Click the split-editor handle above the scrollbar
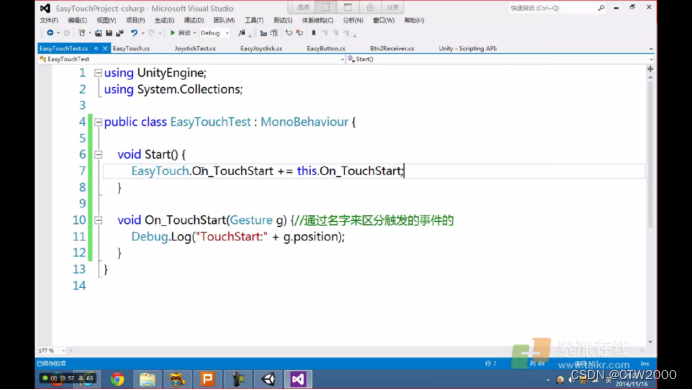 [x=650, y=69]
